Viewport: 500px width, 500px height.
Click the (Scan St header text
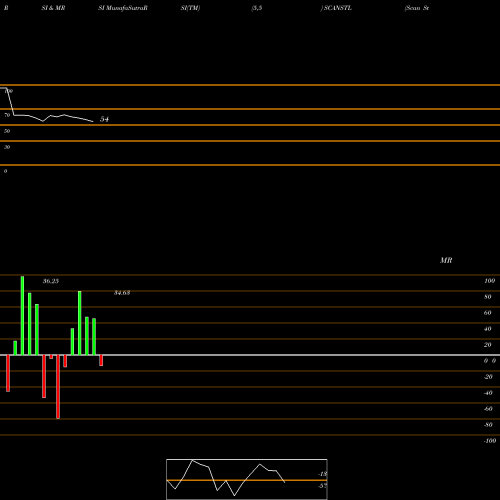point(417,8)
